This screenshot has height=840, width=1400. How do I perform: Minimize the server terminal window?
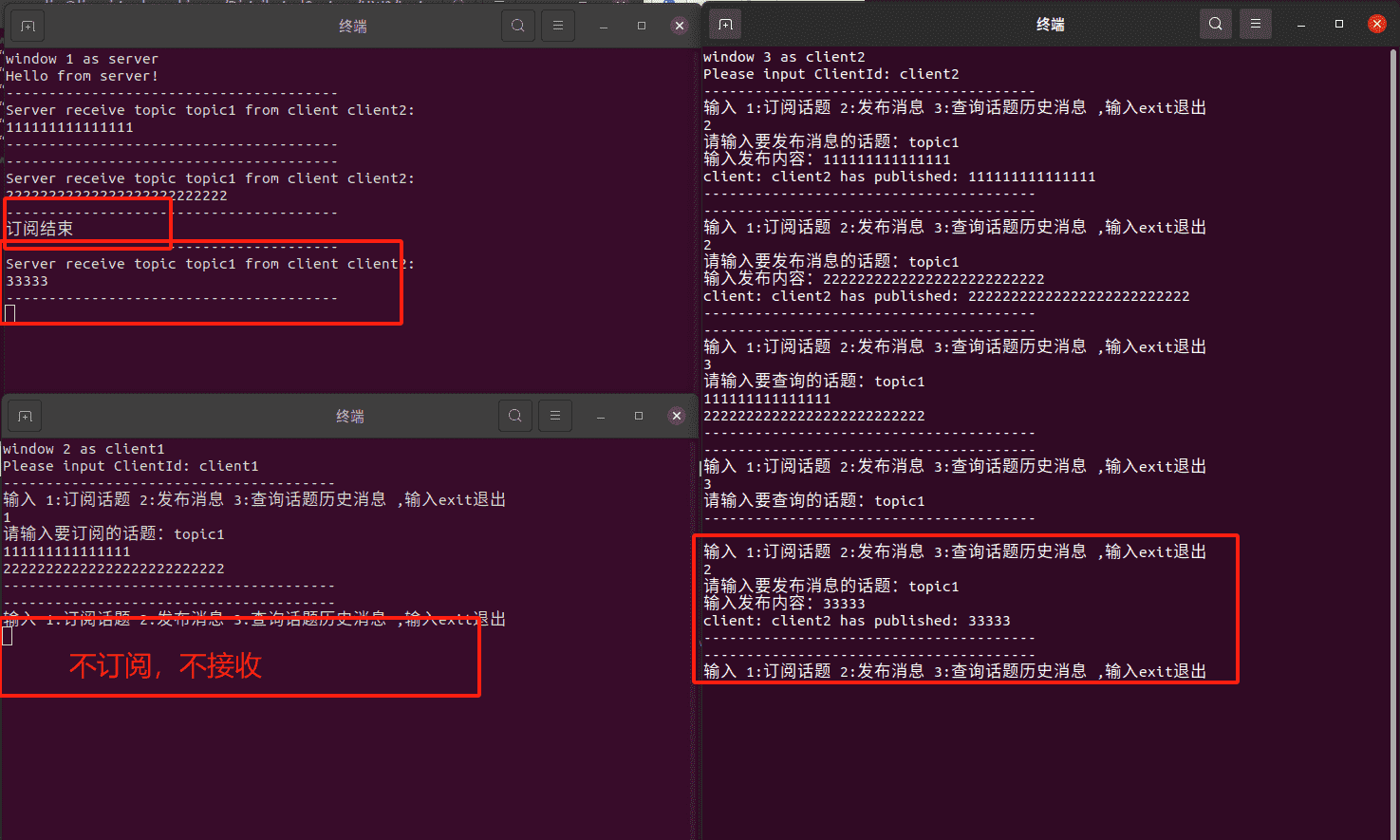pos(604,26)
